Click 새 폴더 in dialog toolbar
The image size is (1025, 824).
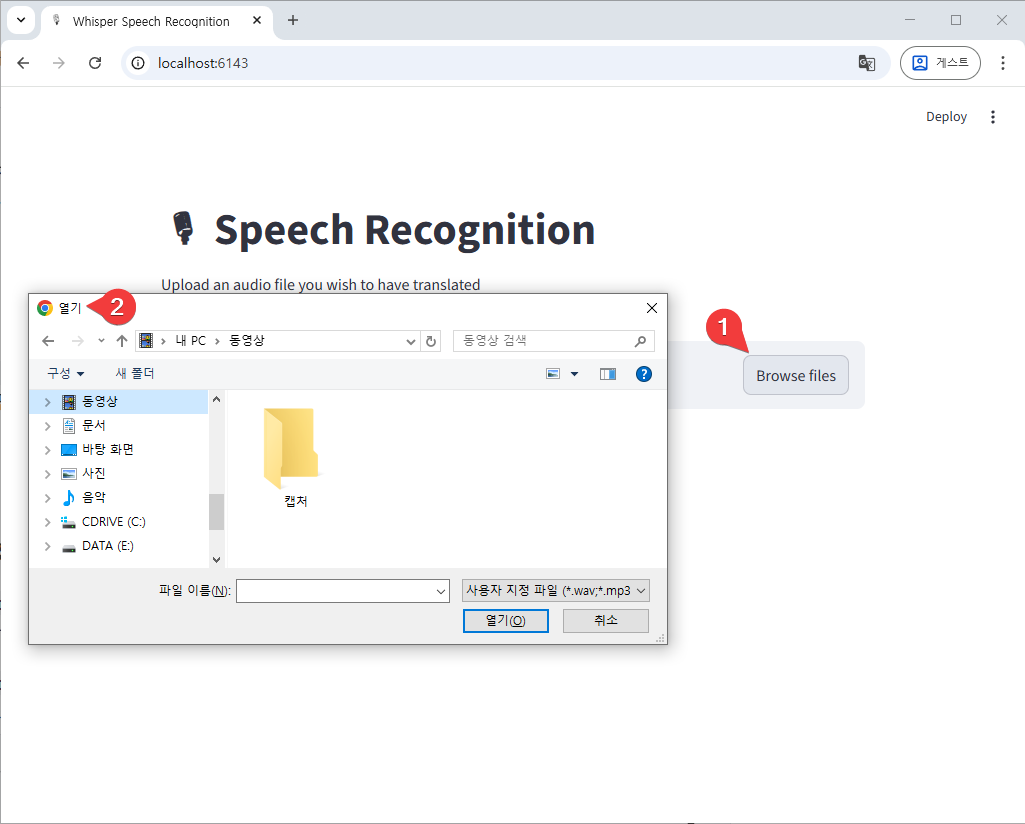coord(135,374)
